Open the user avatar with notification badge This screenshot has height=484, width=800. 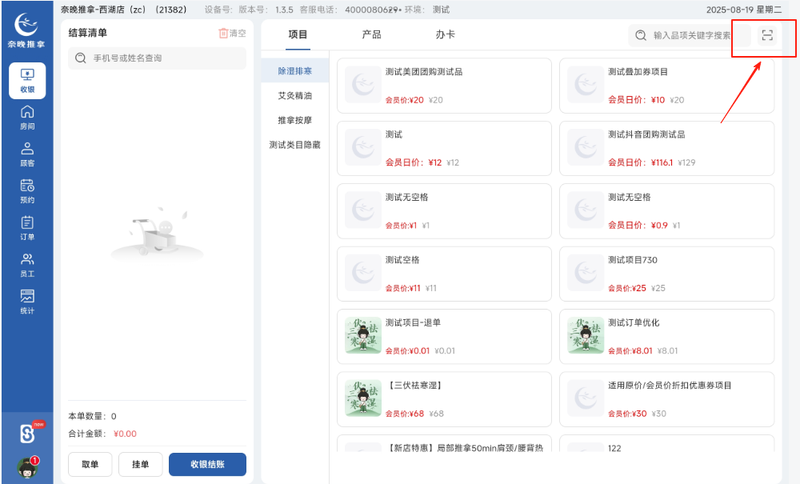[x=28, y=467]
